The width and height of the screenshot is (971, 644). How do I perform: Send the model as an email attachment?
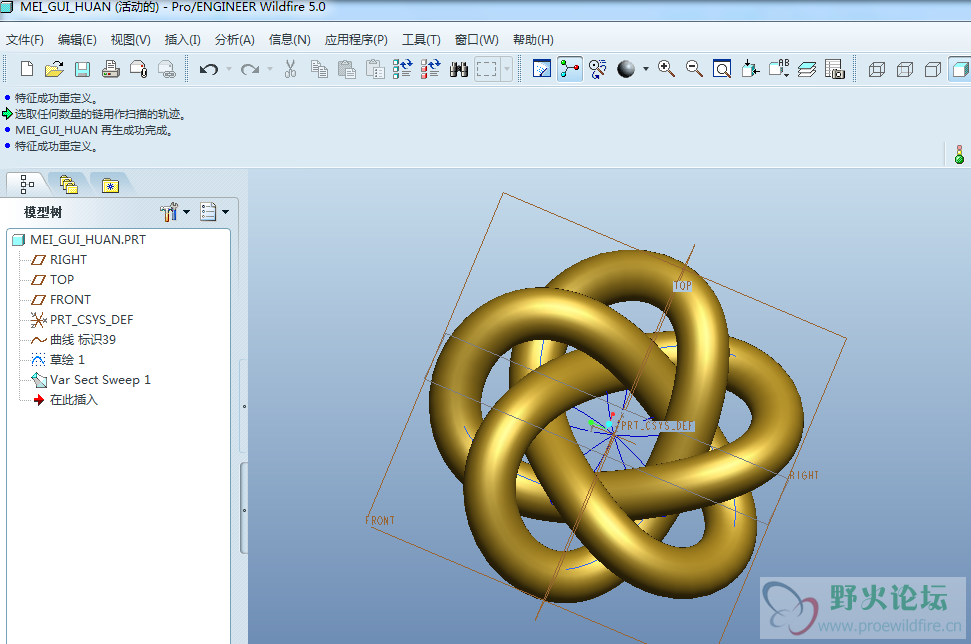[139, 69]
